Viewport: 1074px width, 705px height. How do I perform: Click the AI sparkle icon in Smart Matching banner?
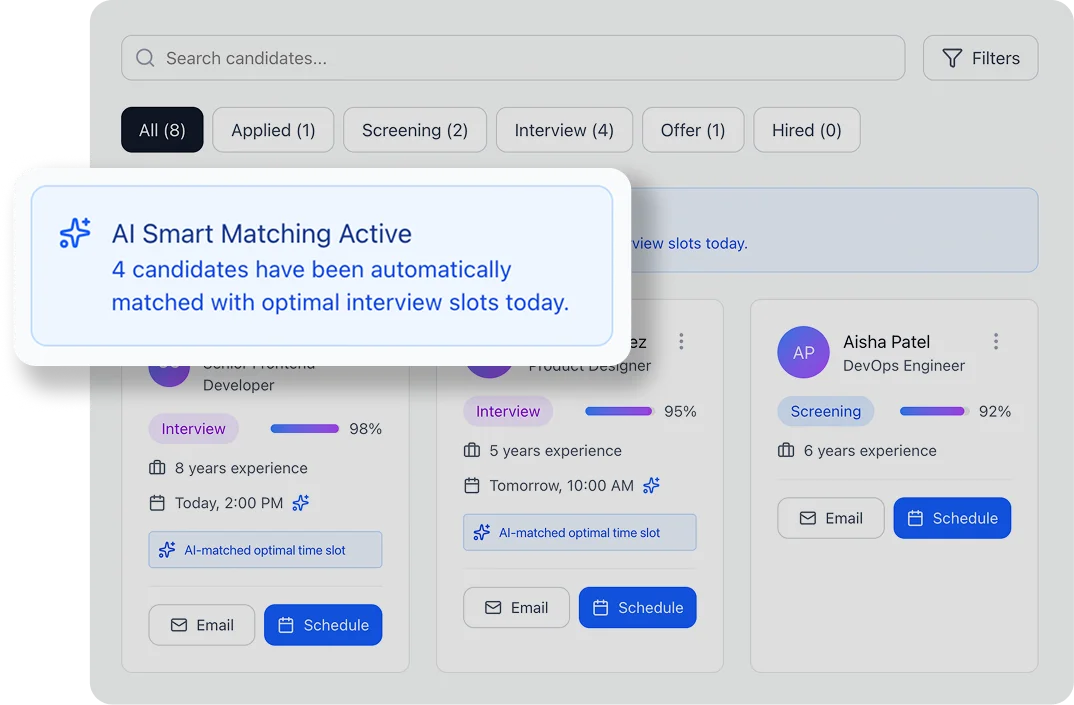(75, 233)
